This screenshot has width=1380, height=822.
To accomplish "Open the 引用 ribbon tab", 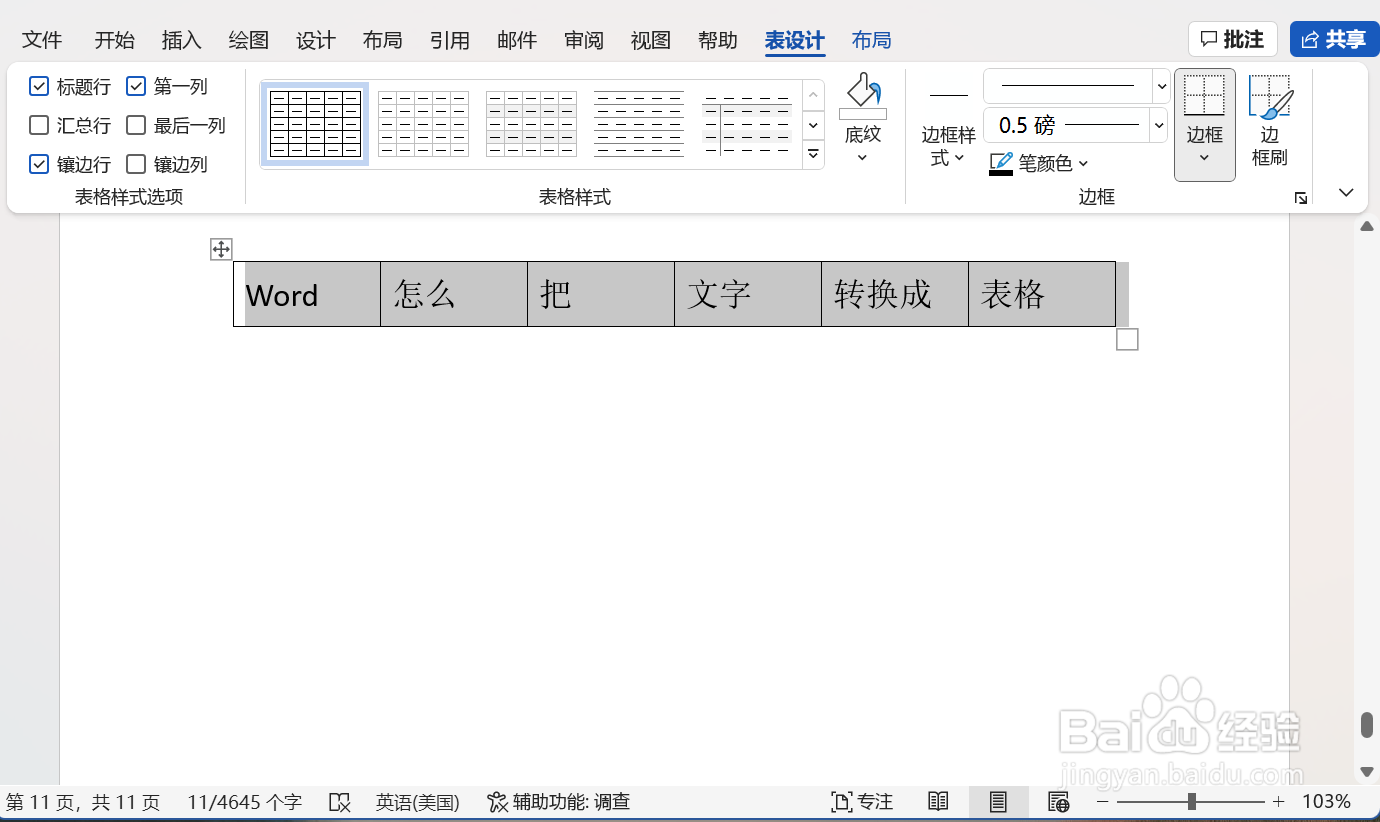I will [x=449, y=40].
